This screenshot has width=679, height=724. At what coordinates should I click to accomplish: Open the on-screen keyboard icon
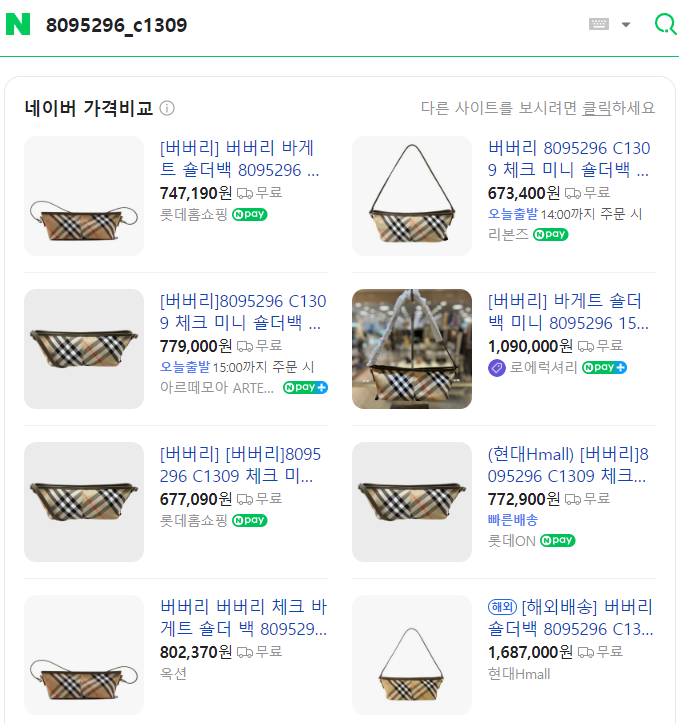(599, 24)
